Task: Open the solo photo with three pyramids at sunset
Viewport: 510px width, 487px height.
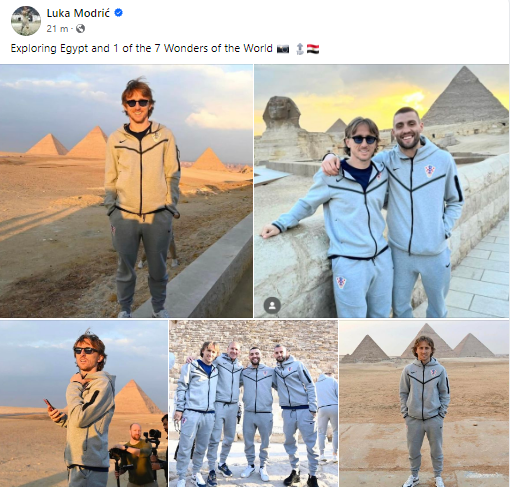Action: [x=126, y=191]
